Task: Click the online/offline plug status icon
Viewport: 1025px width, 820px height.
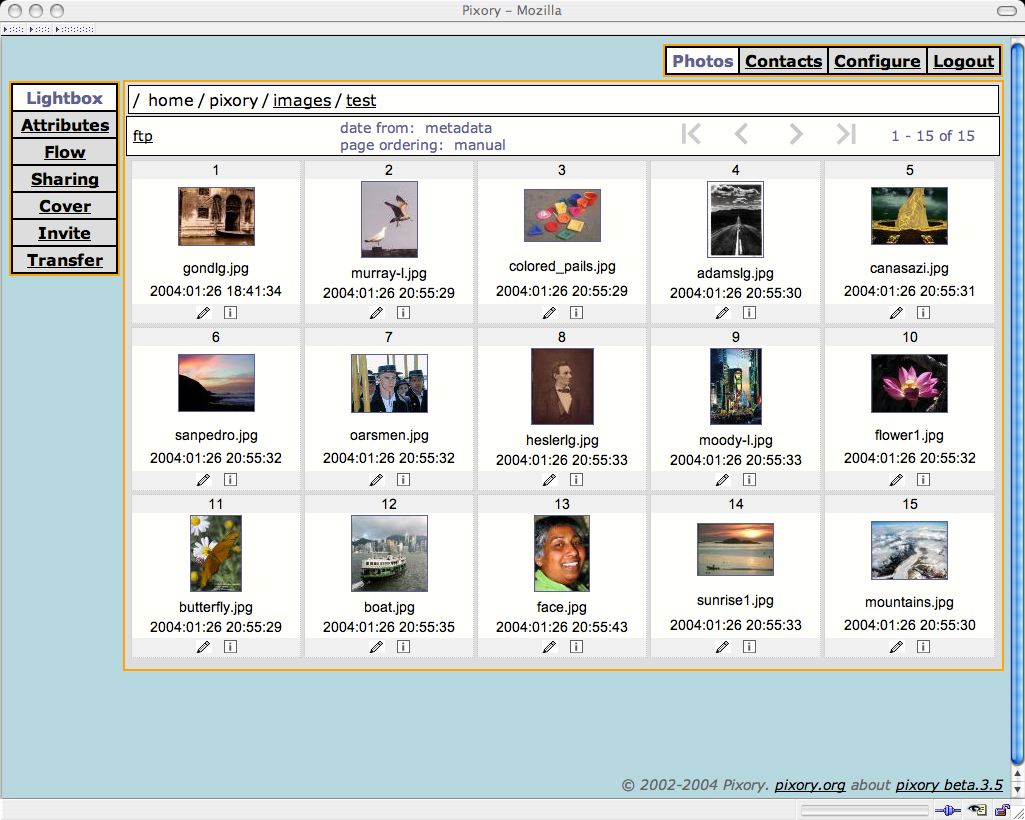Action: point(947,810)
